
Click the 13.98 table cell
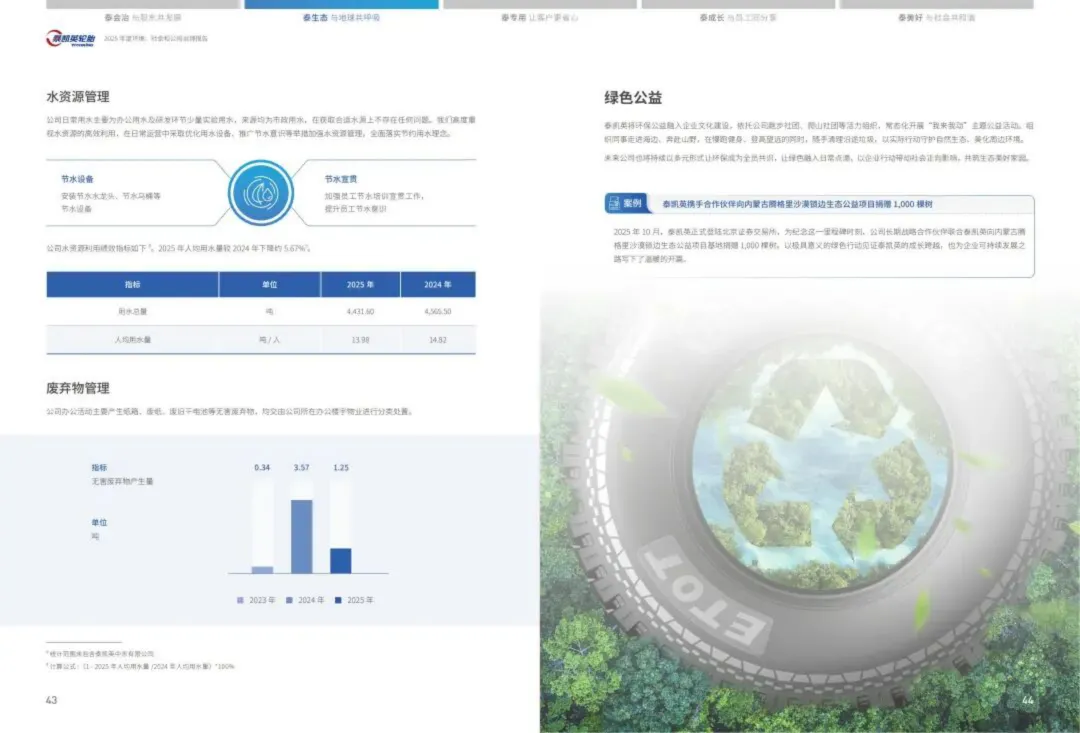[x=360, y=340]
